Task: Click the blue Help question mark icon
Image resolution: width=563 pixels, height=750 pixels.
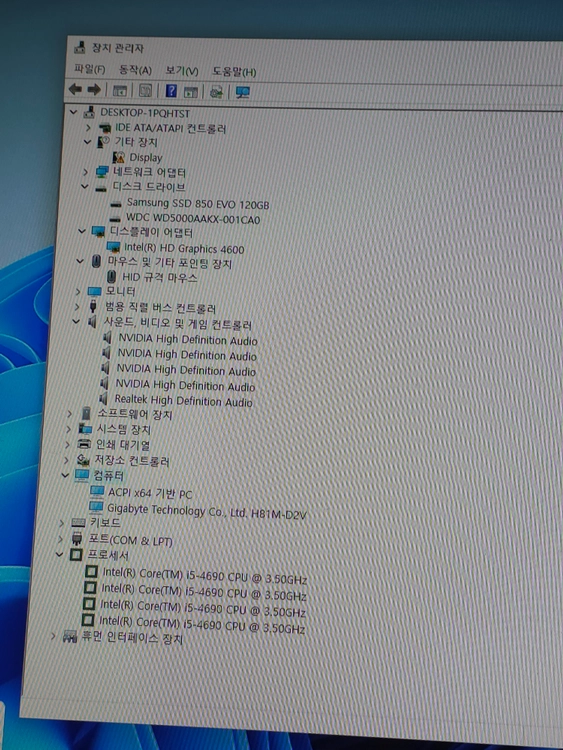Action: [171, 90]
